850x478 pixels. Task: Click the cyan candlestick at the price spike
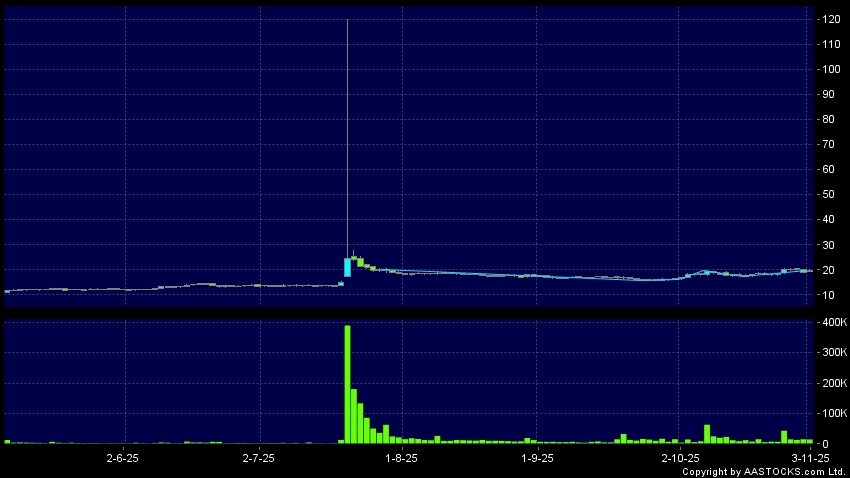pos(347,267)
